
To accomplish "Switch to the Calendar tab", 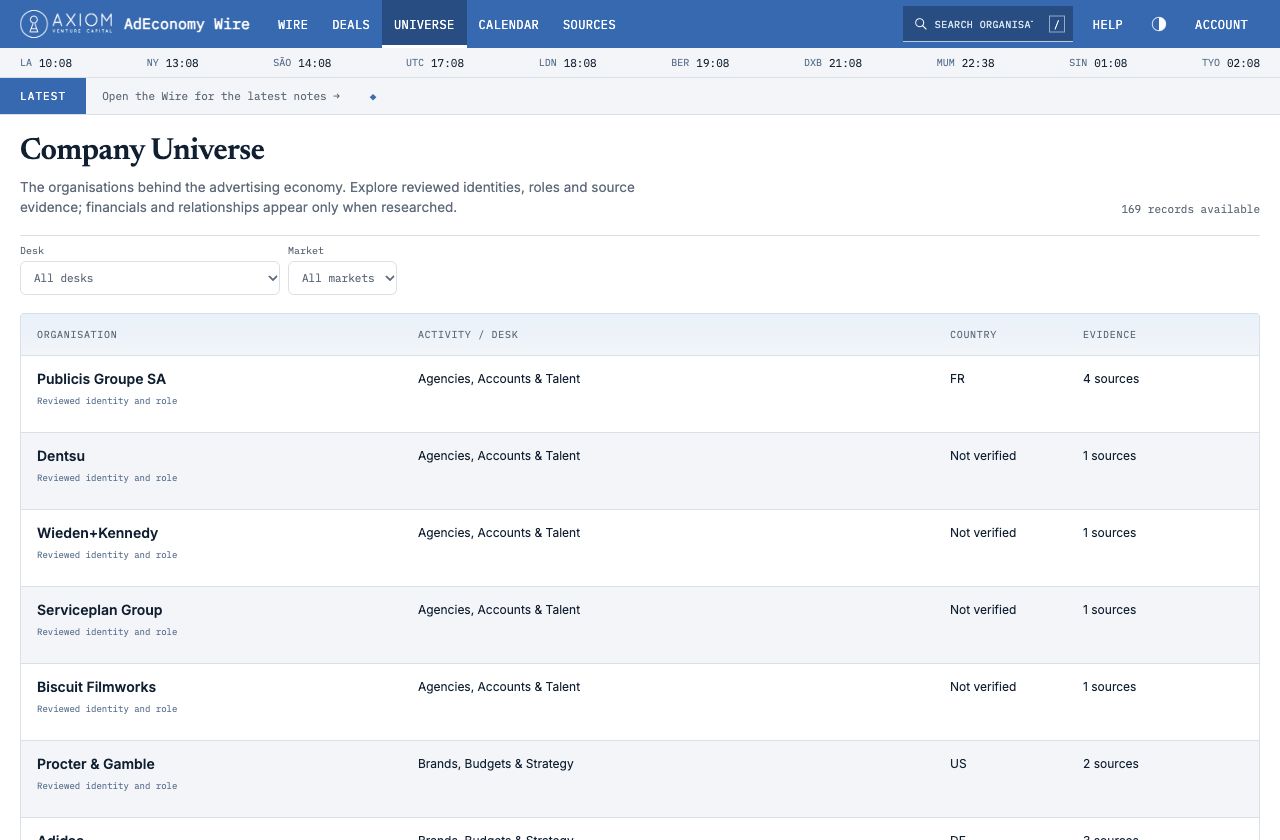I will [x=509, y=24].
